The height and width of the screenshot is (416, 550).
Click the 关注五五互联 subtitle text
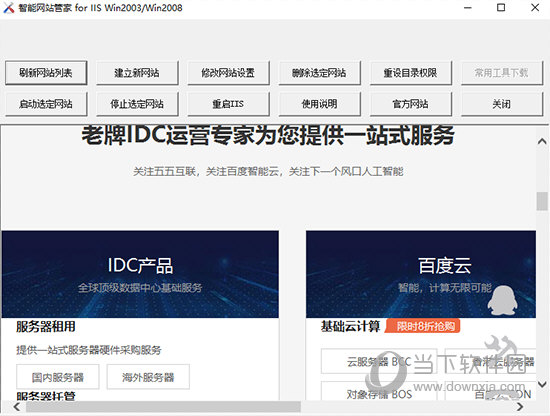tap(268, 172)
